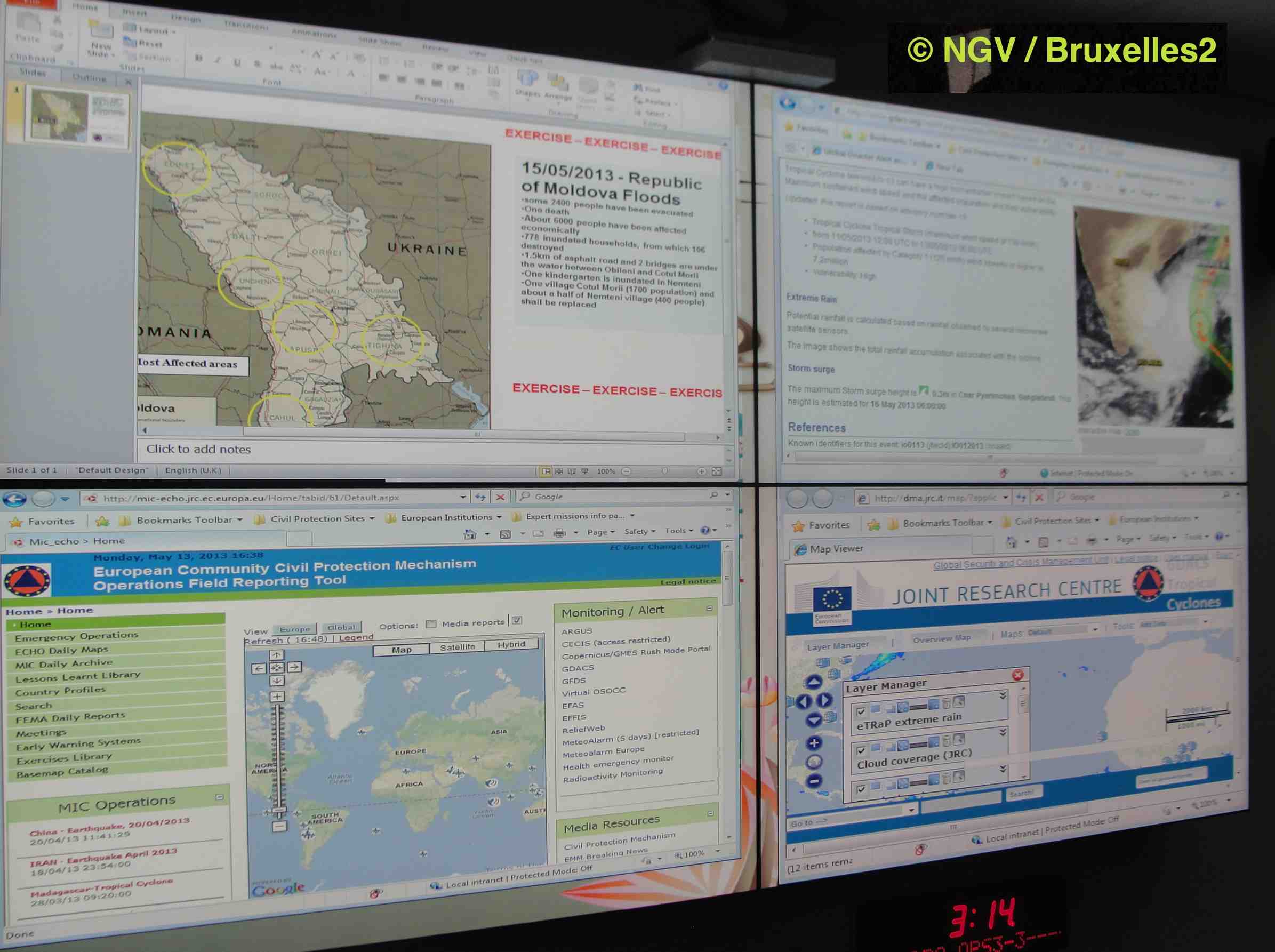
Task: Open Tools menu in mic-echo browser
Action: tap(679, 531)
